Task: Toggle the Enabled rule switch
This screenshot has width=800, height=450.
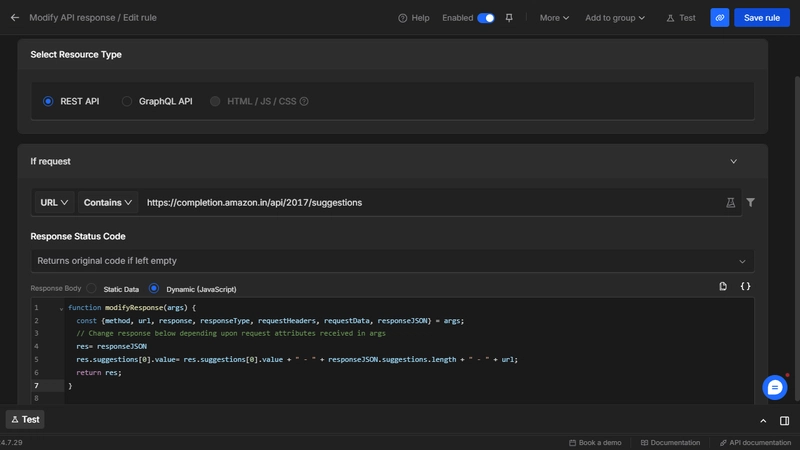Action: pyautogui.click(x=486, y=18)
